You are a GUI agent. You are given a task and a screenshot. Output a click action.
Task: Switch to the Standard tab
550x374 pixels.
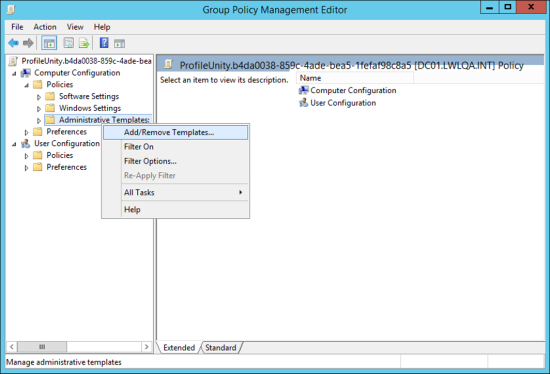(221, 348)
